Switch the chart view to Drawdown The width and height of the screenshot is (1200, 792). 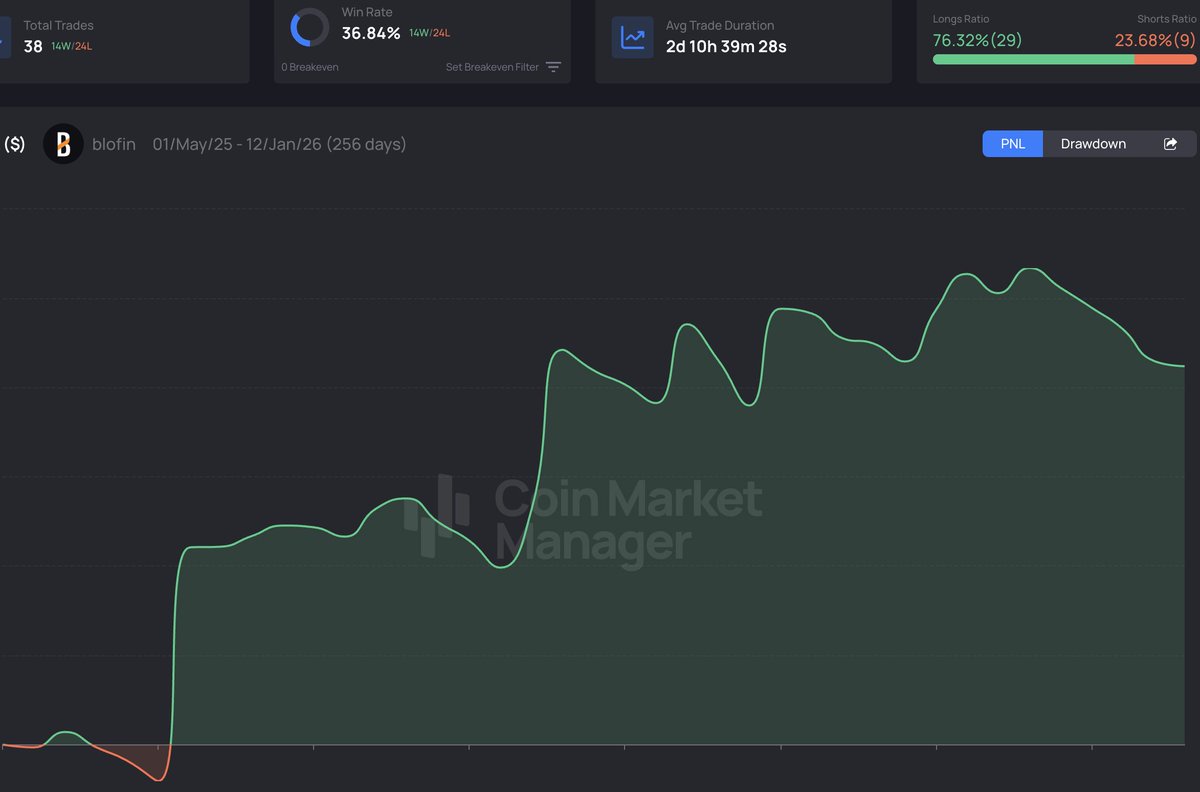pos(1092,143)
